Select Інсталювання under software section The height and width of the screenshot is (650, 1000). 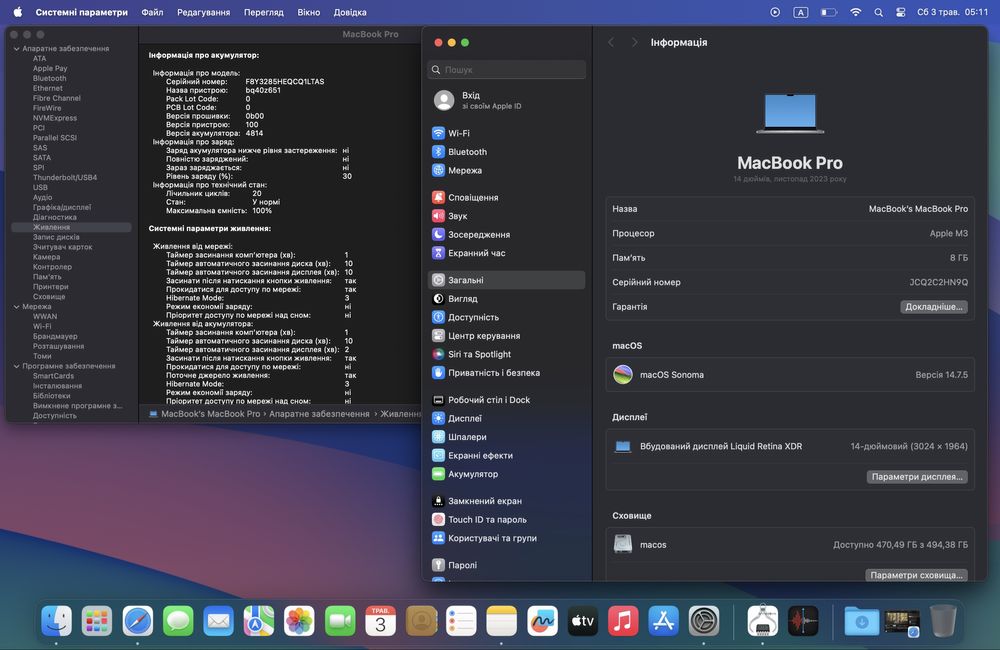[x=57, y=386]
